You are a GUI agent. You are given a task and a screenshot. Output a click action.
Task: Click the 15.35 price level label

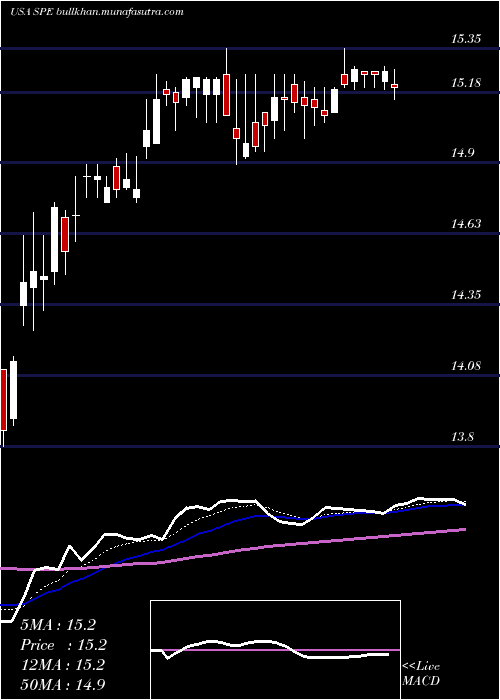point(466,39)
